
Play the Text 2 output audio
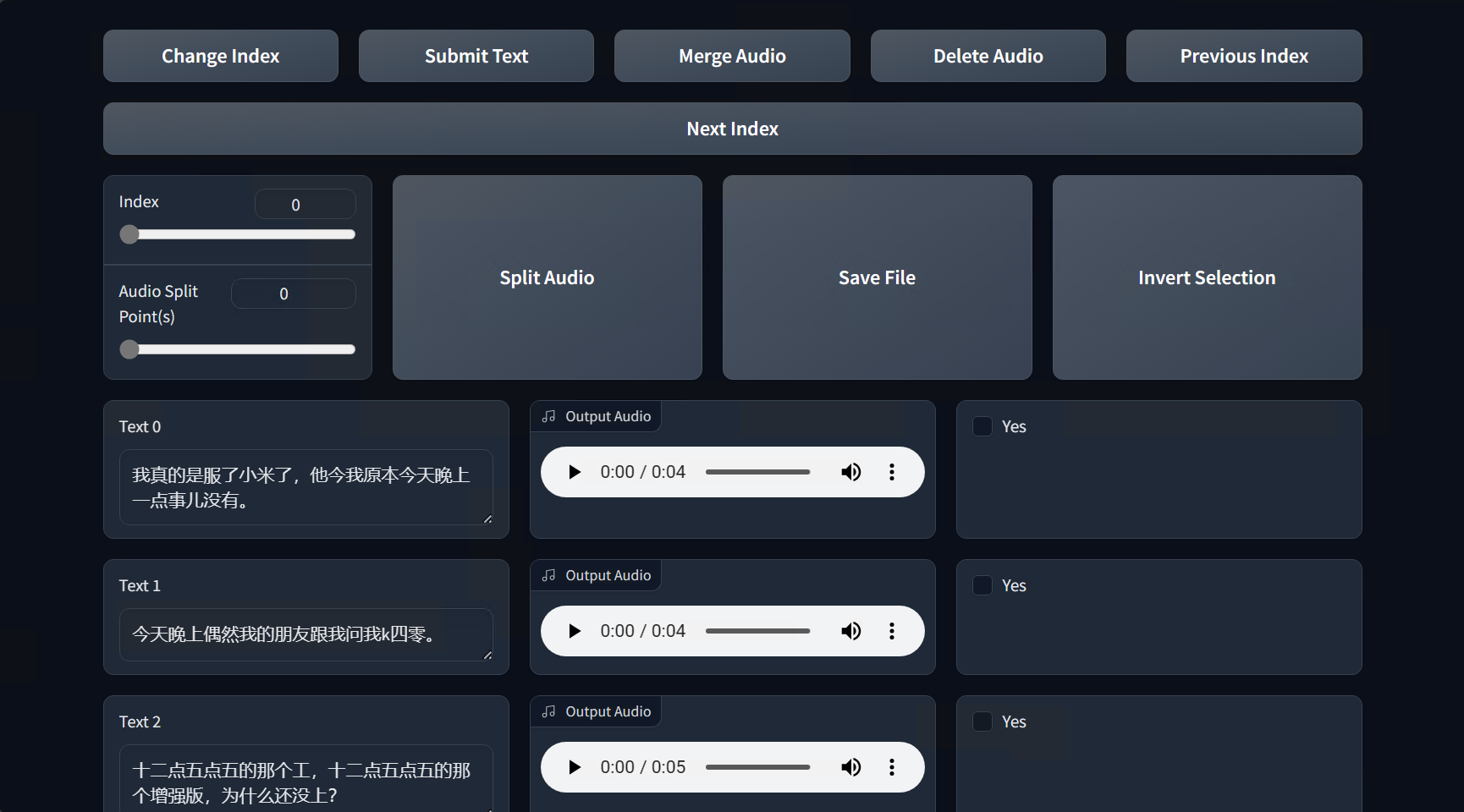(x=575, y=767)
